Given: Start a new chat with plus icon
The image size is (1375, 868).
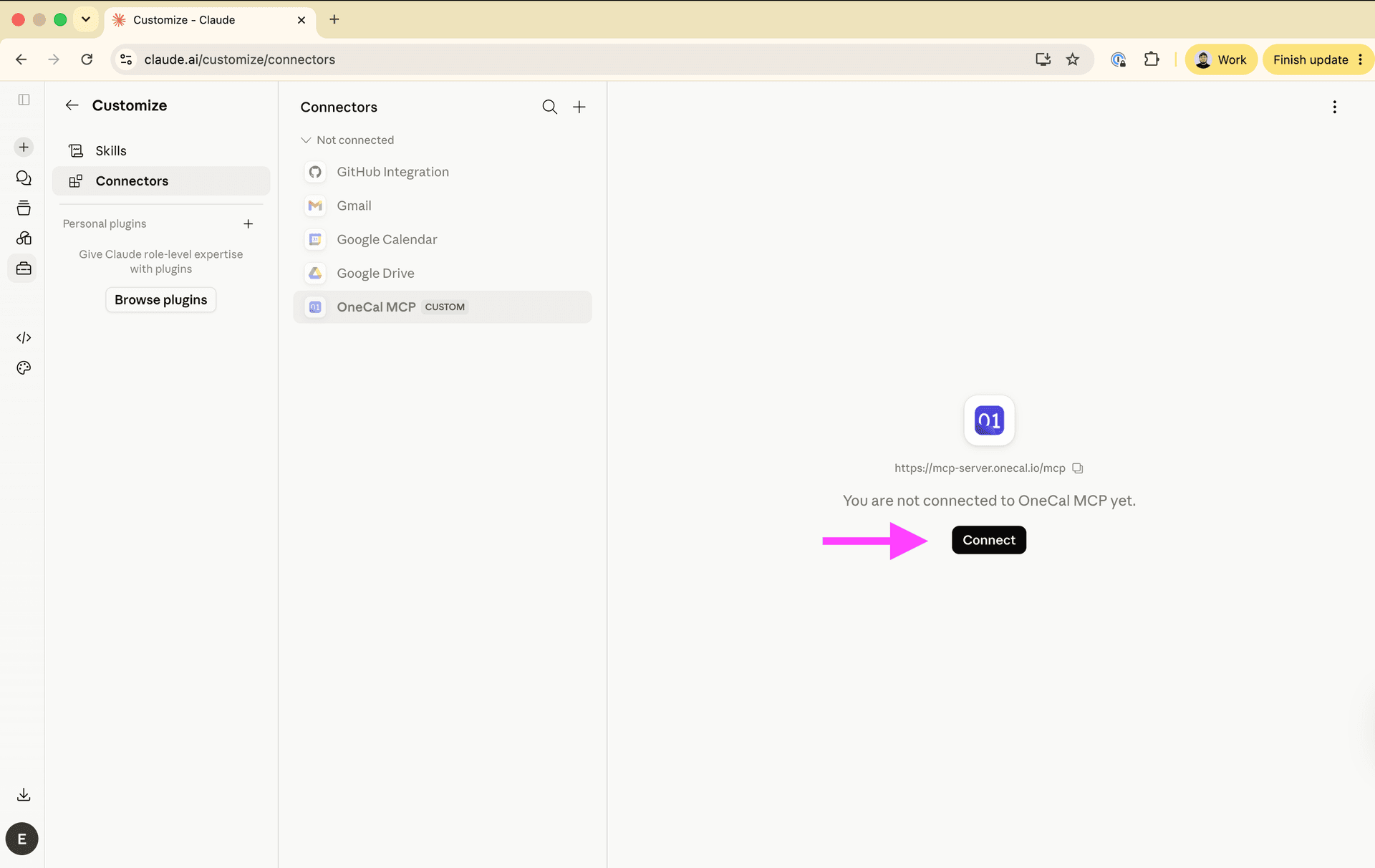Looking at the screenshot, I should (24, 147).
